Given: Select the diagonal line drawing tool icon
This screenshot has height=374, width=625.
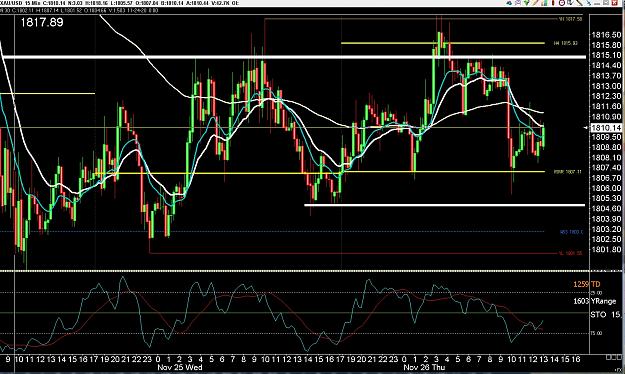Looking at the screenshot, I should point(579,3).
